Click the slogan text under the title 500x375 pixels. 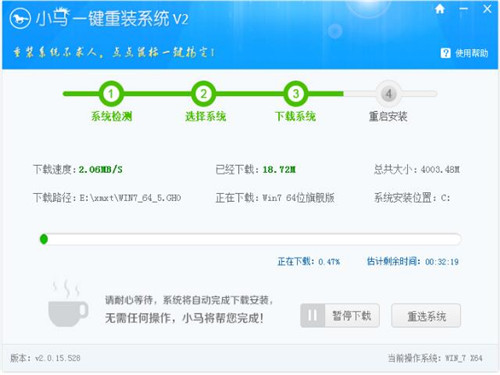point(114,52)
